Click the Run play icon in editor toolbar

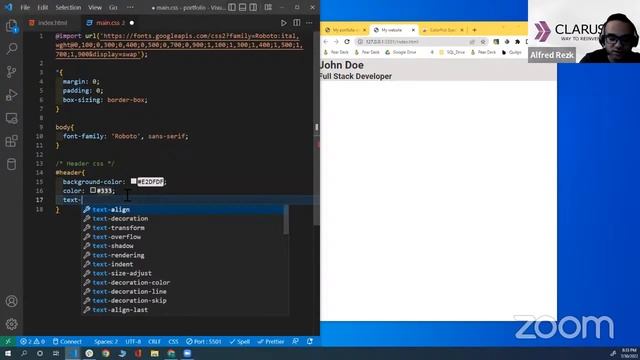point(284,23)
